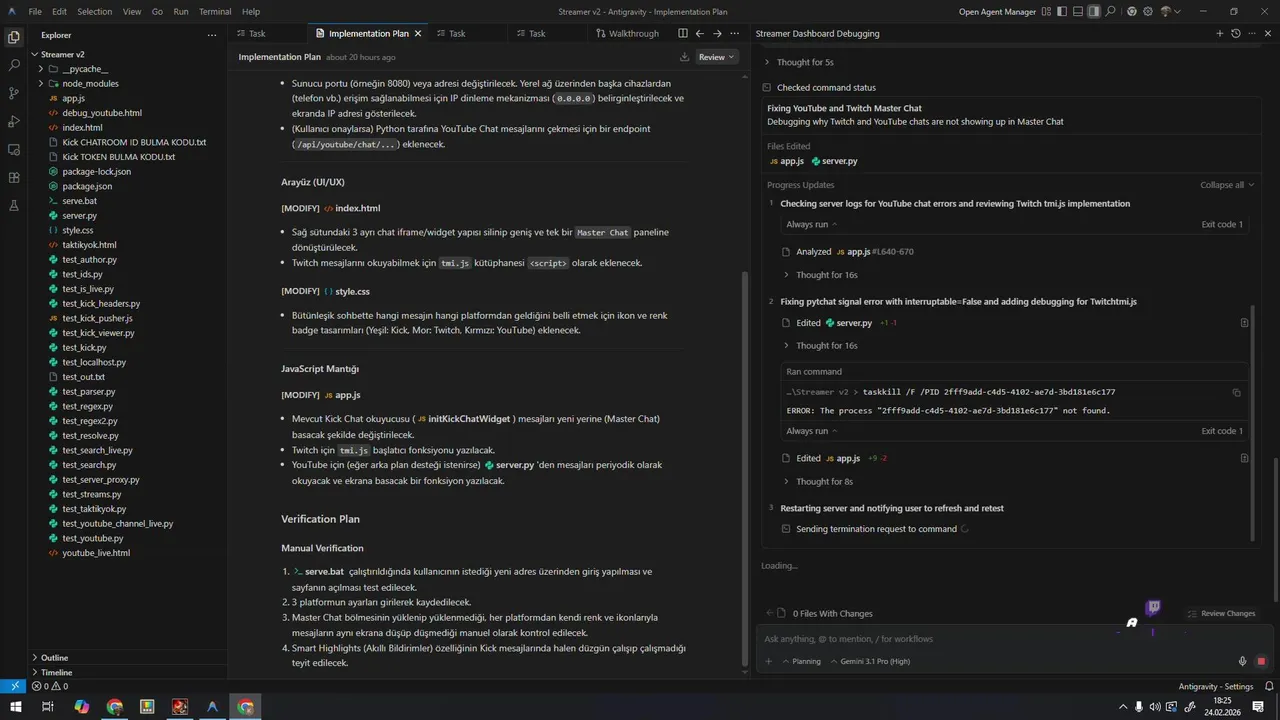Toggle the primary side bar layout icon

click(1062, 12)
